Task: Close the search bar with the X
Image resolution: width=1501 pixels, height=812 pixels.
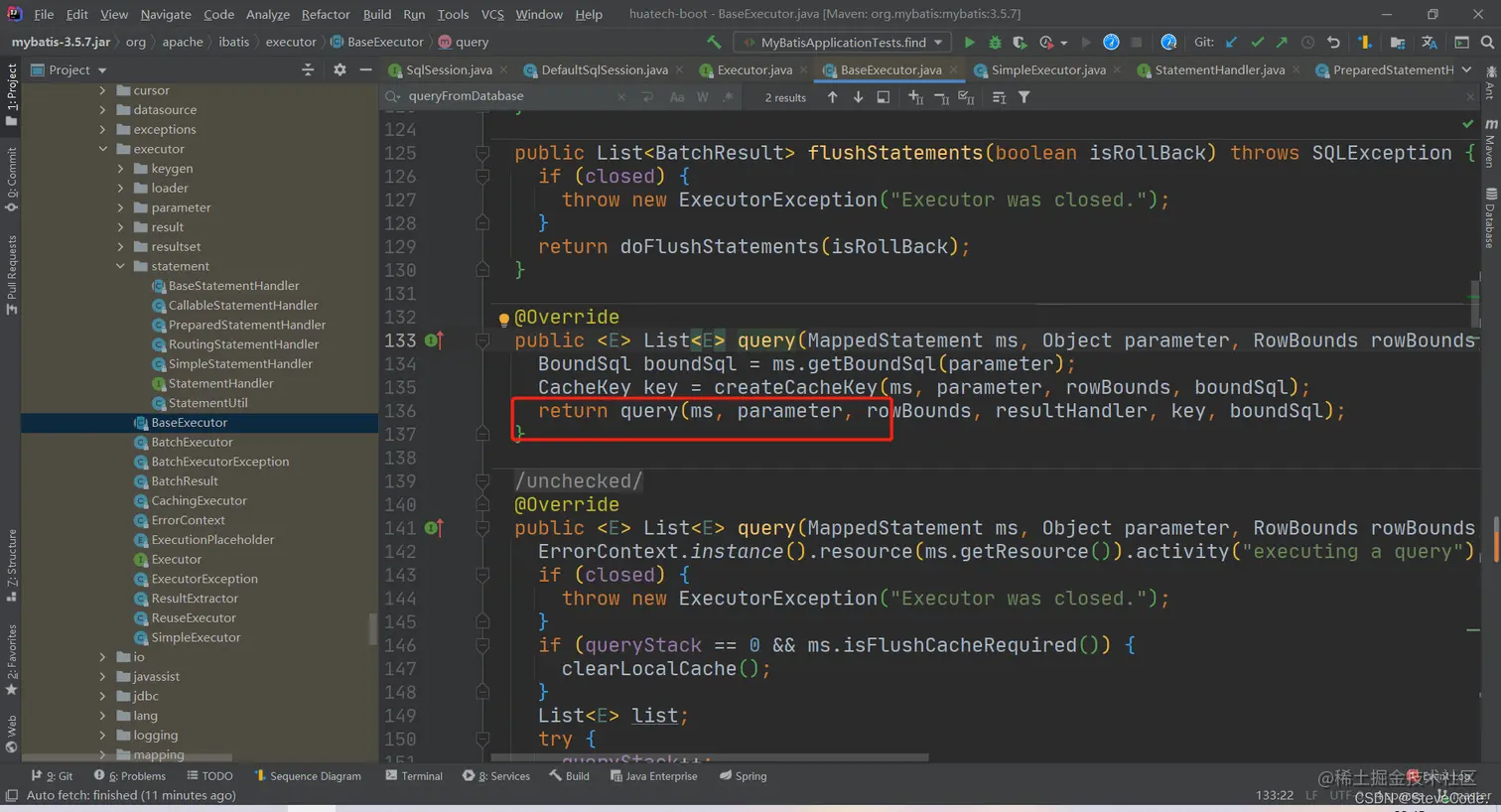Action: point(1470,97)
